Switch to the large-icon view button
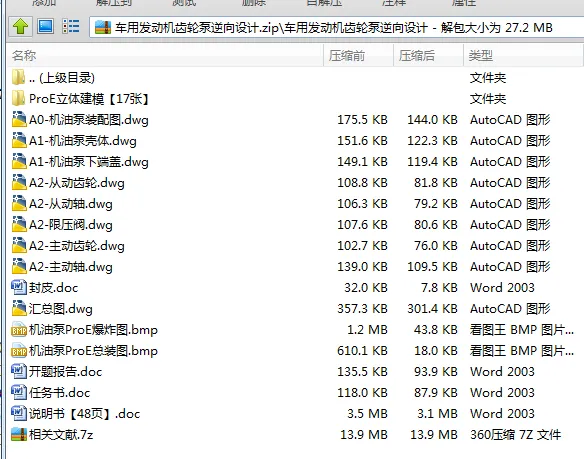This screenshot has height=459, width=584. pyautogui.click(x=45, y=26)
